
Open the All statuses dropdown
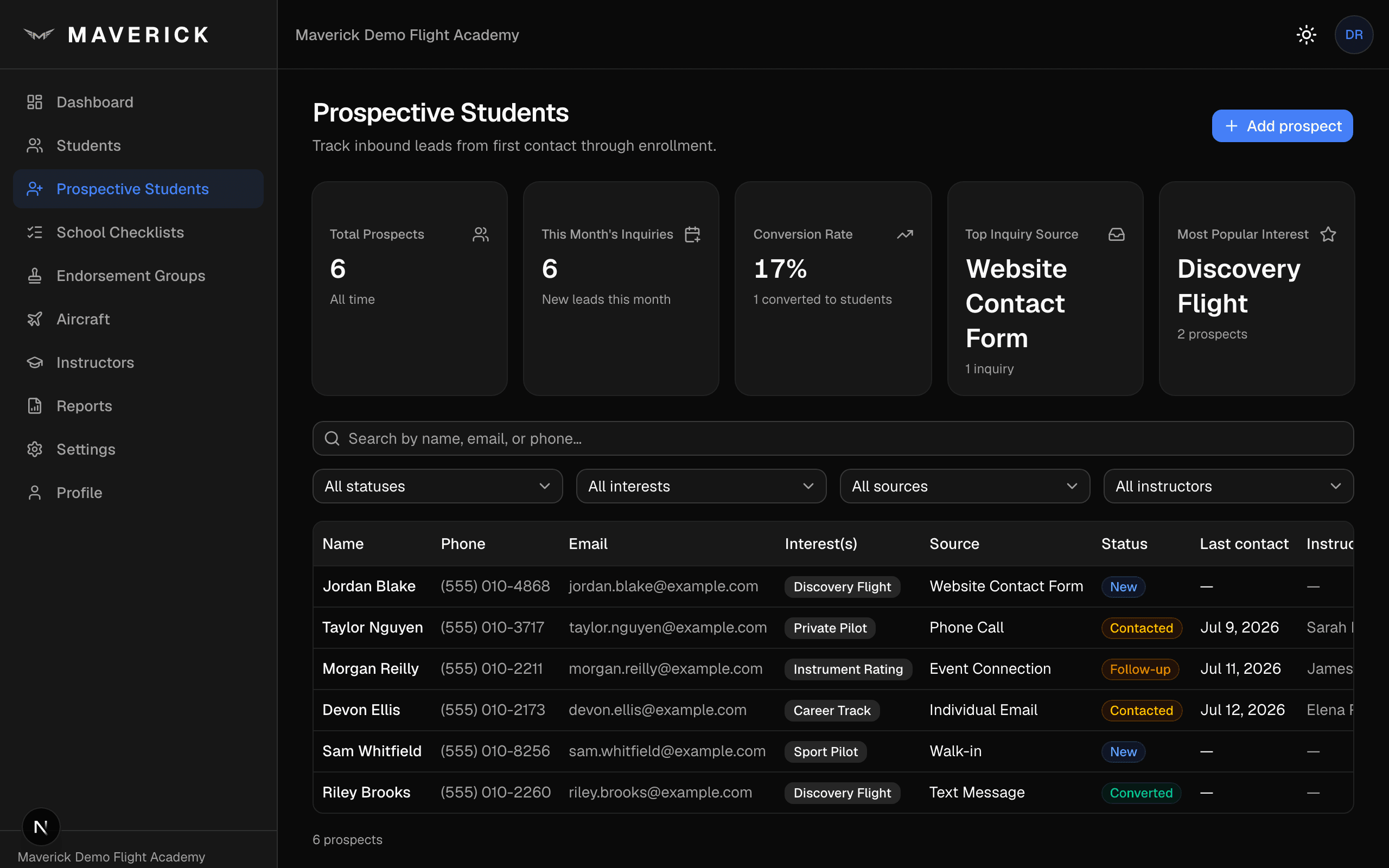437,486
